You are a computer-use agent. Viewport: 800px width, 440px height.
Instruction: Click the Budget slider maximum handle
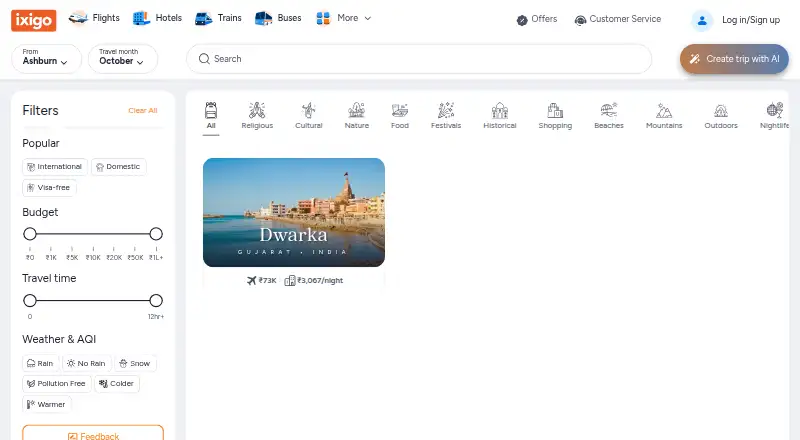pyautogui.click(x=156, y=234)
